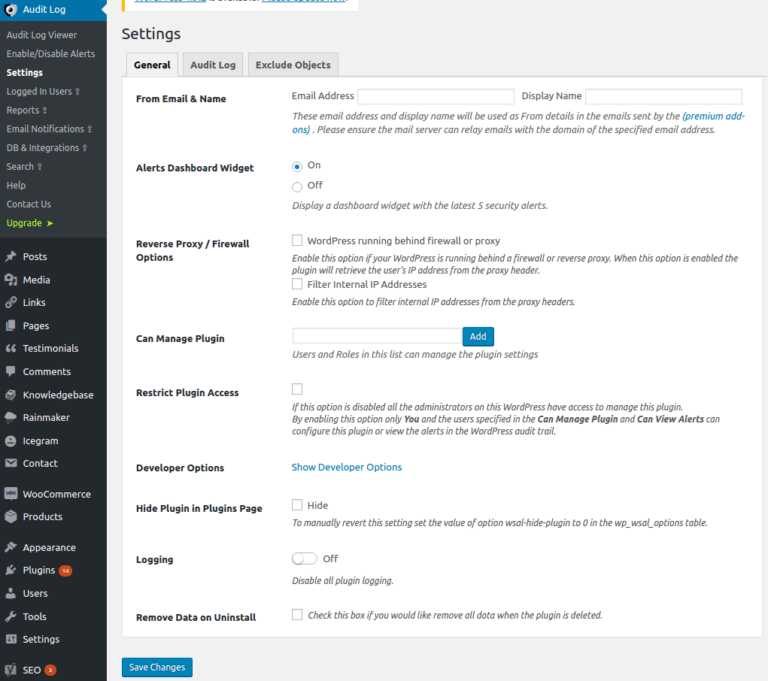
Task: Open the Exclude Objects tab
Action: 293,65
